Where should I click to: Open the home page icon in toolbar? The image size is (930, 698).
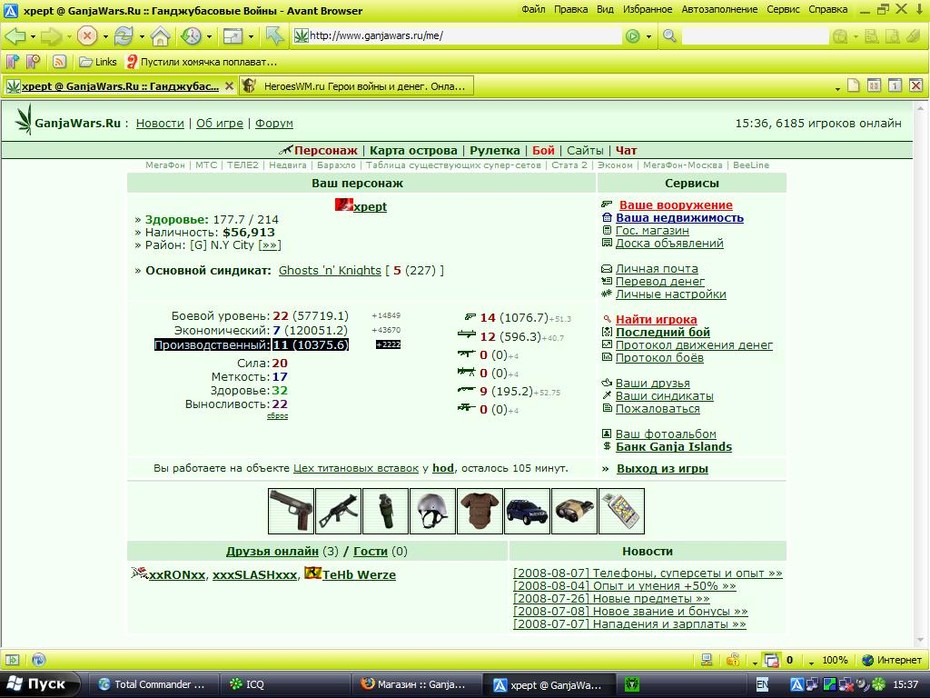160,36
